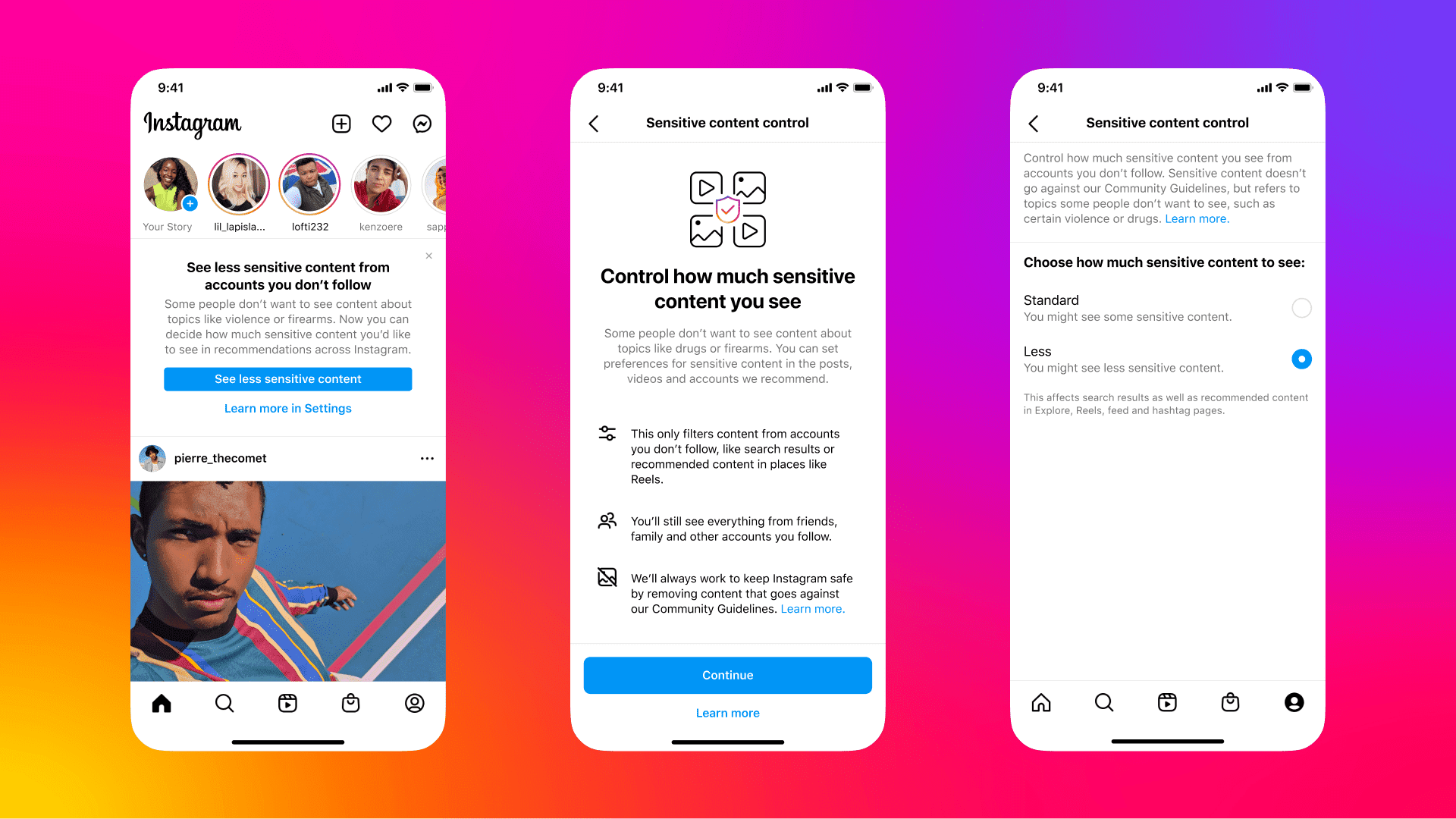1456x819 pixels.
Task: Tap the Shop icon in bottom navigation
Action: pyautogui.click(x=353, y=703)
